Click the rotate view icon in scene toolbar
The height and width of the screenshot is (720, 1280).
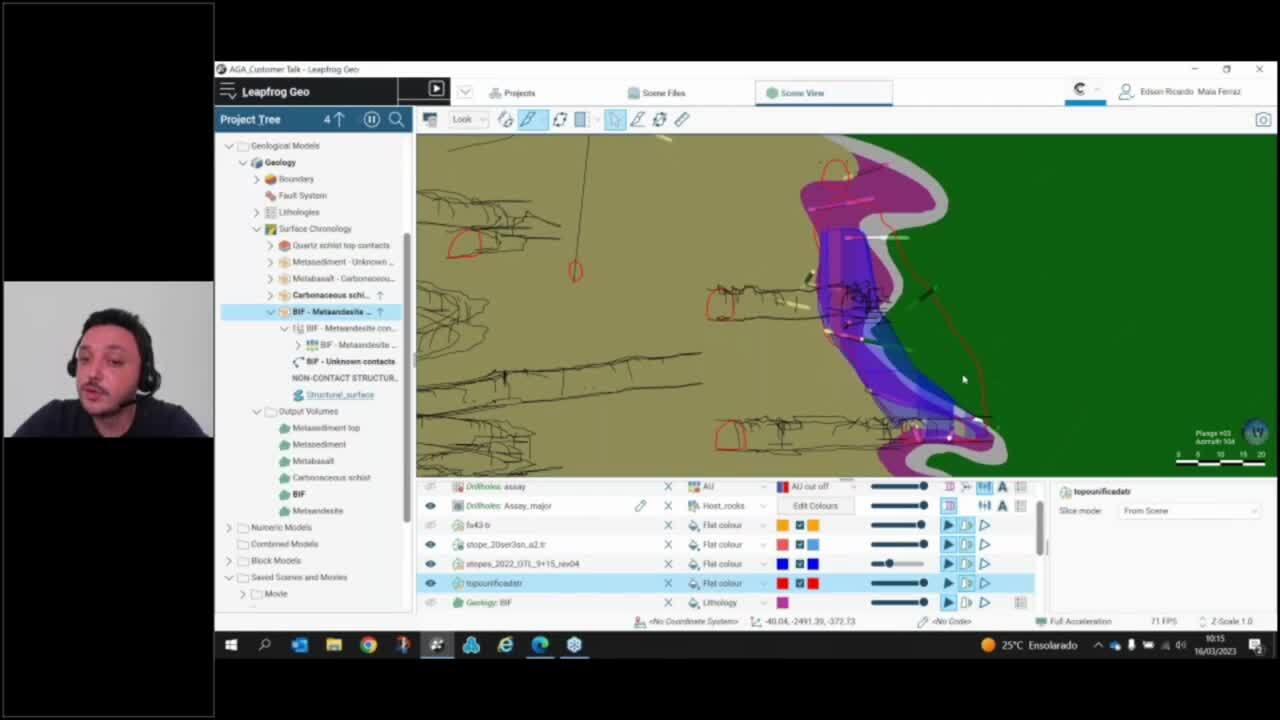click(x=559, y=119)
